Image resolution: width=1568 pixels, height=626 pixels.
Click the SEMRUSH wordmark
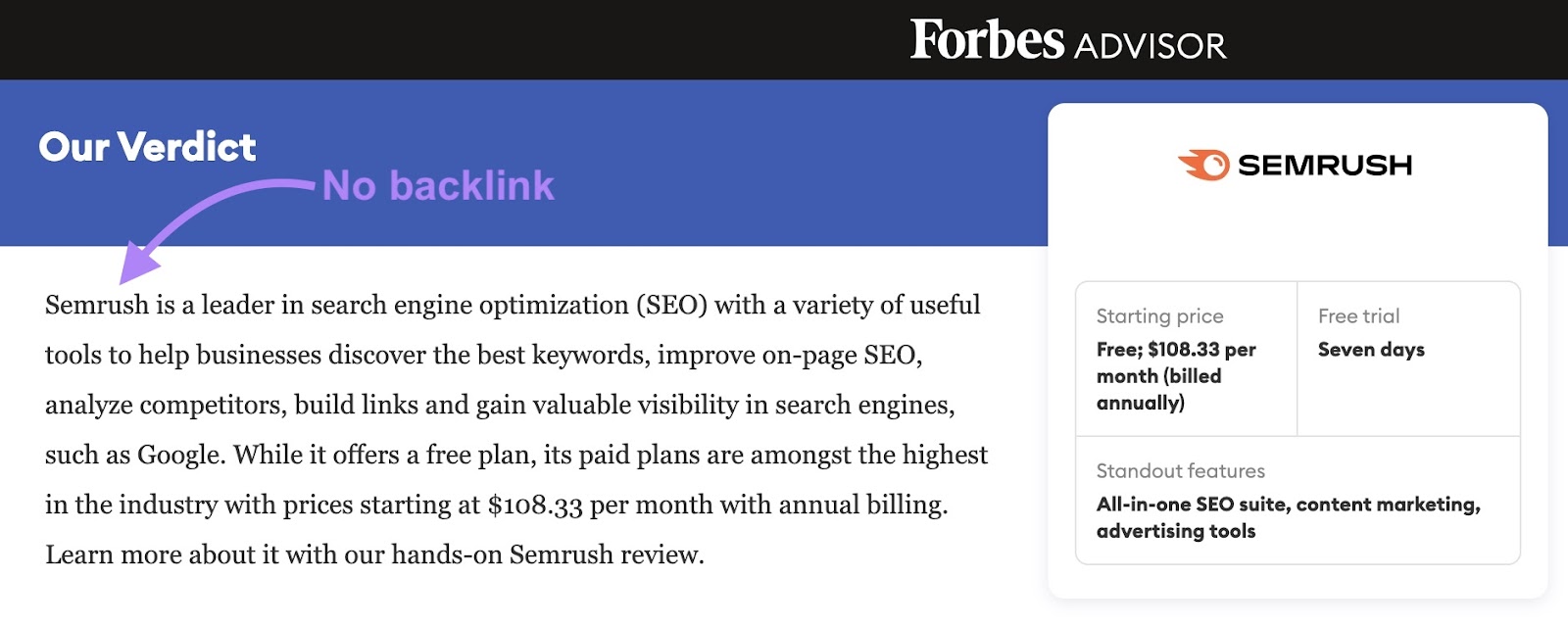tap(1325, 166)
